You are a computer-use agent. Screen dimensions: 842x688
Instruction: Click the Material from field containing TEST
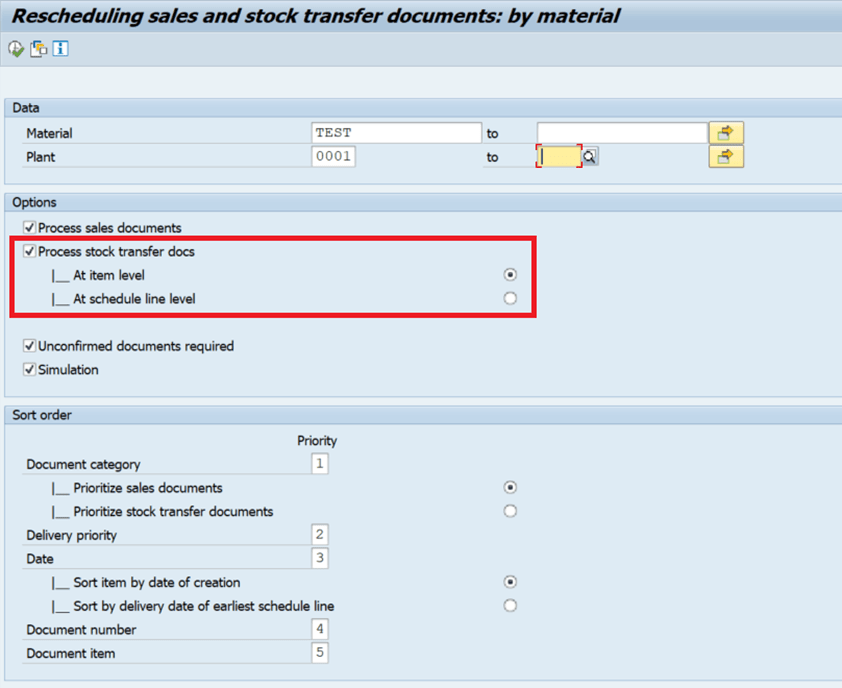pos(396,133)
